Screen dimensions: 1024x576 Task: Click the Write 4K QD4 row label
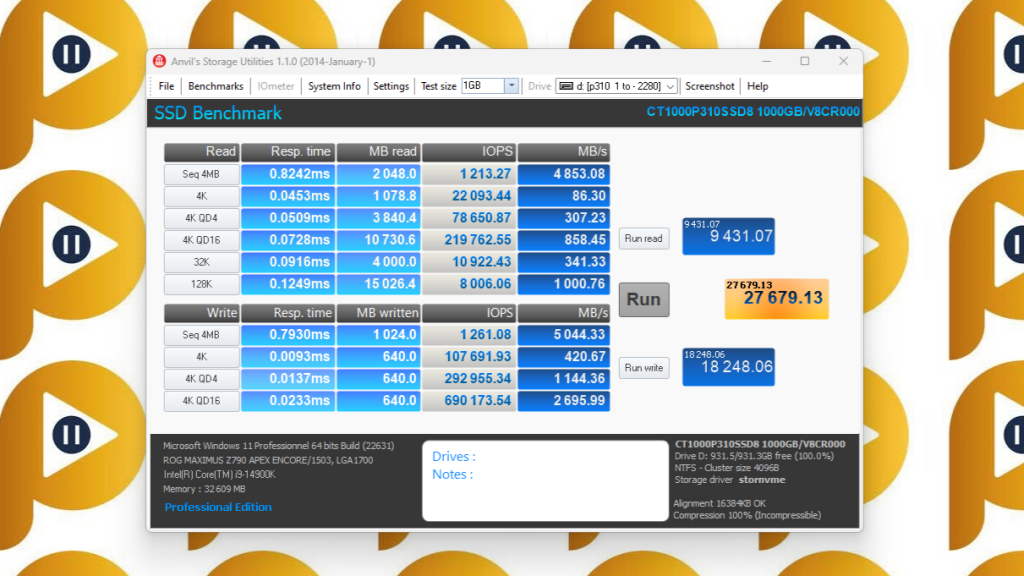tap(201, 379)
